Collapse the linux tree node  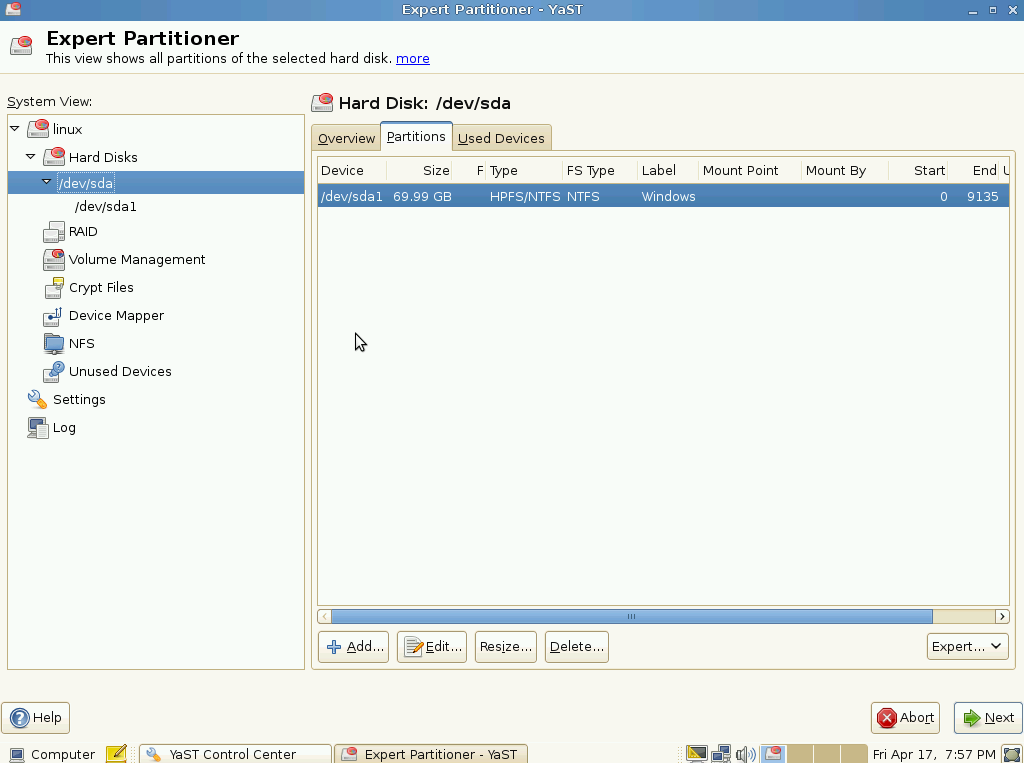pyautogui.click(x=14, y=128)
